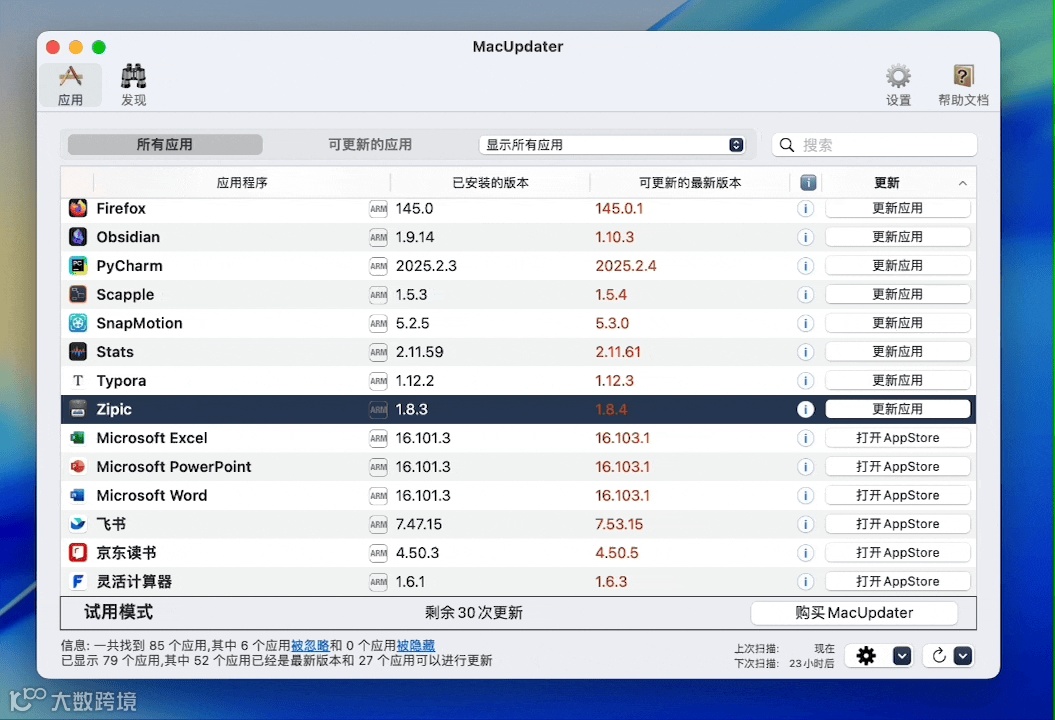The image size is (1055, 720).
Task: Click the Typora app icon
Action: click(78, 381)
